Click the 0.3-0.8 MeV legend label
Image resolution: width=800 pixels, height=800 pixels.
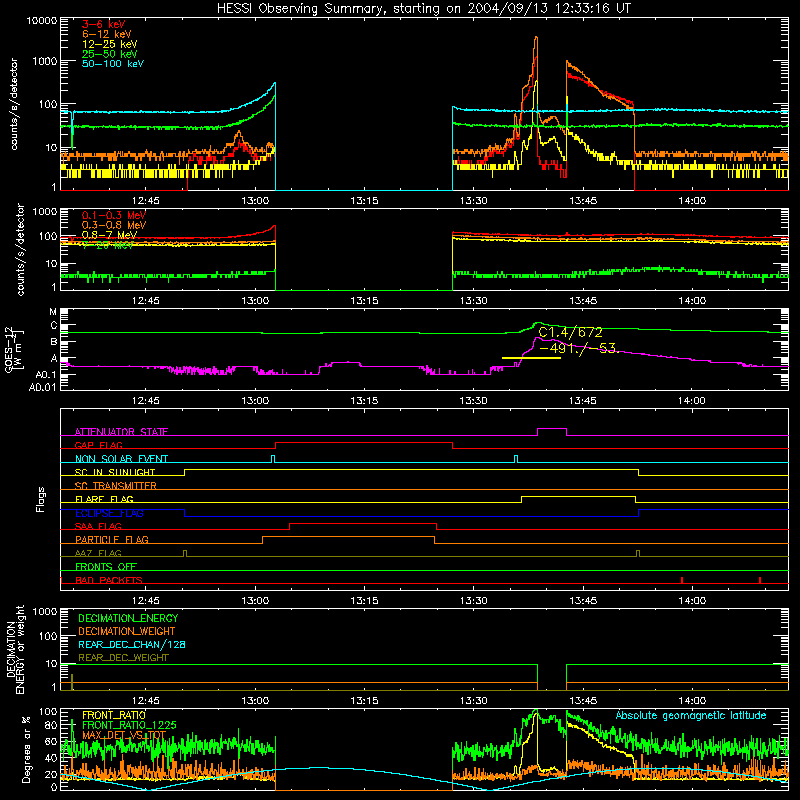point(114,225)
